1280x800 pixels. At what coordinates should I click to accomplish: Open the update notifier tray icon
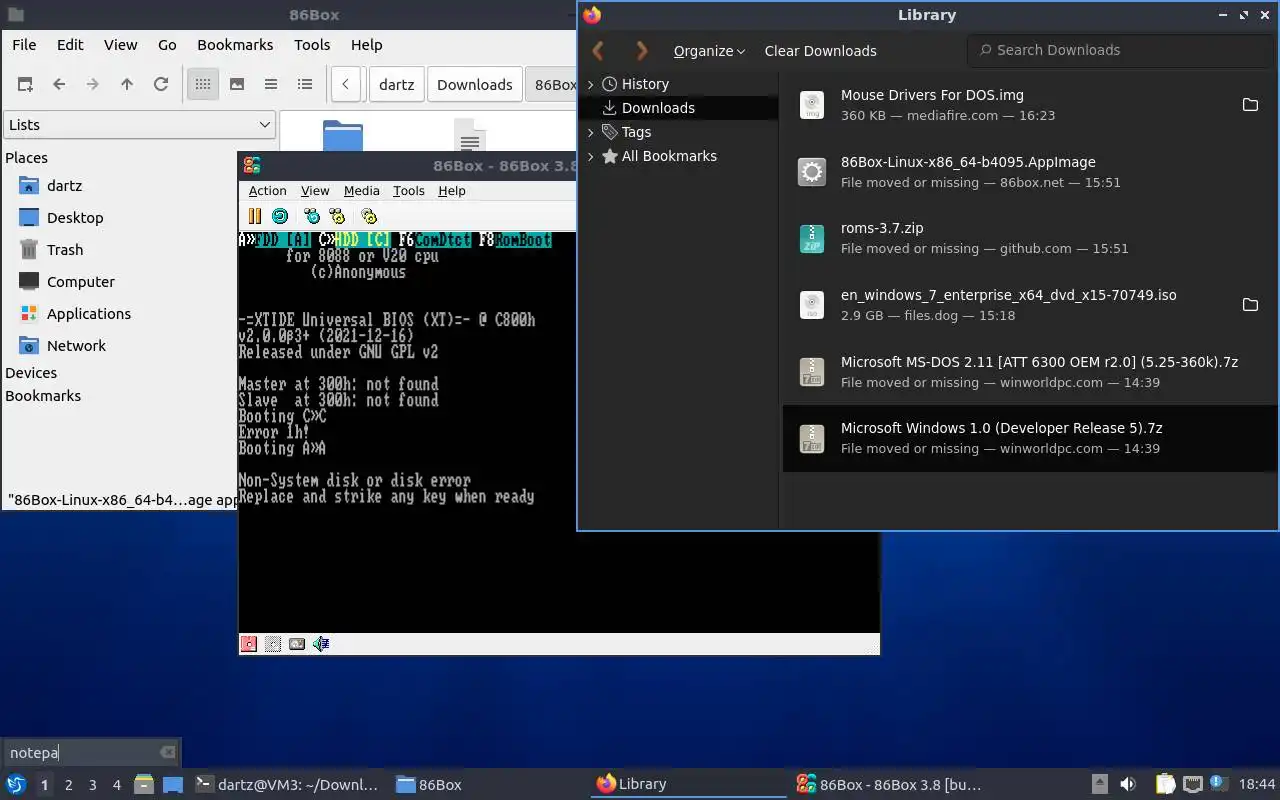(1218, 783)
